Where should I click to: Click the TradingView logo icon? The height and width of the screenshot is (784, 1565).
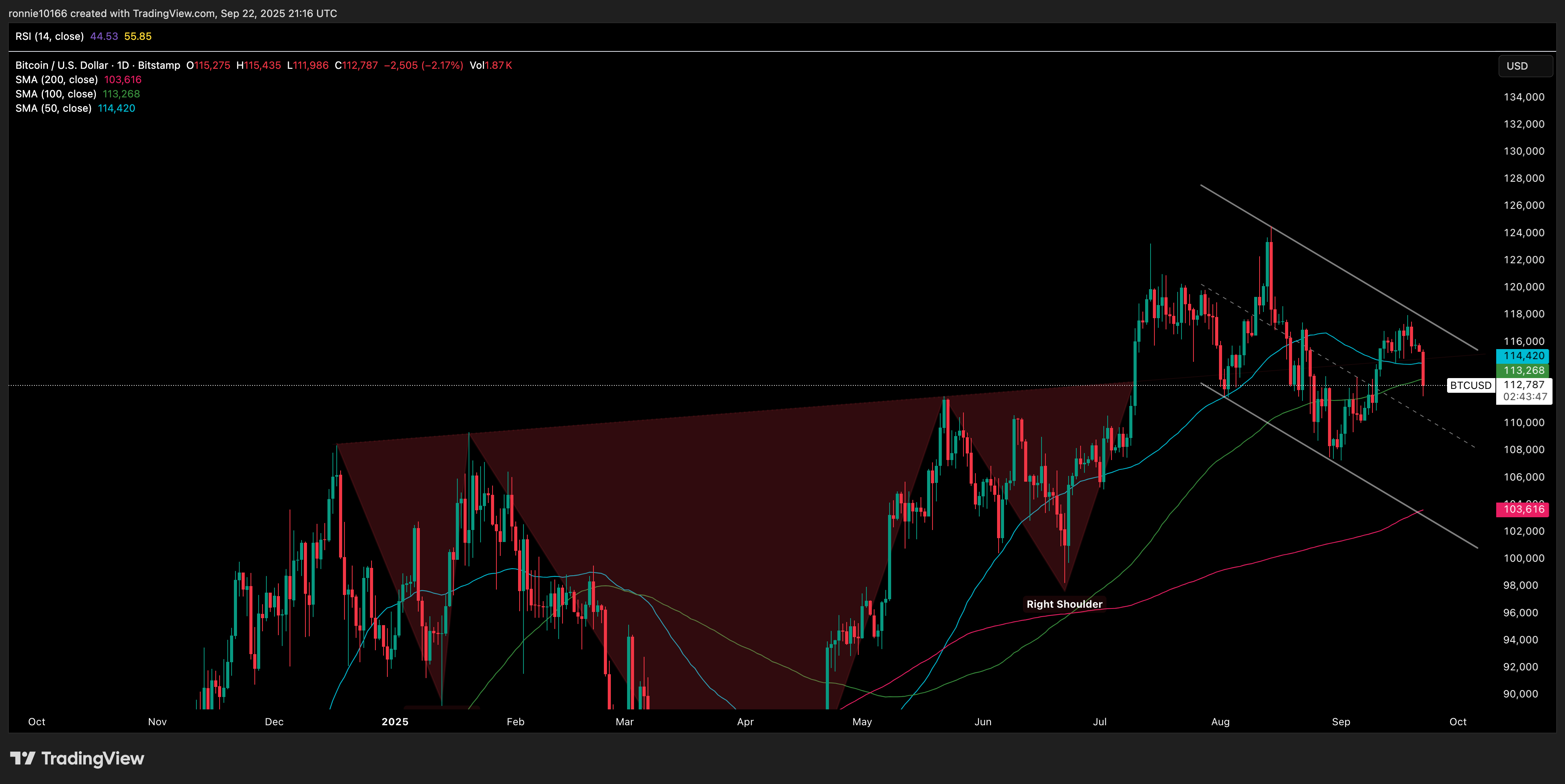pyautogui.click(x=22, y=758)
